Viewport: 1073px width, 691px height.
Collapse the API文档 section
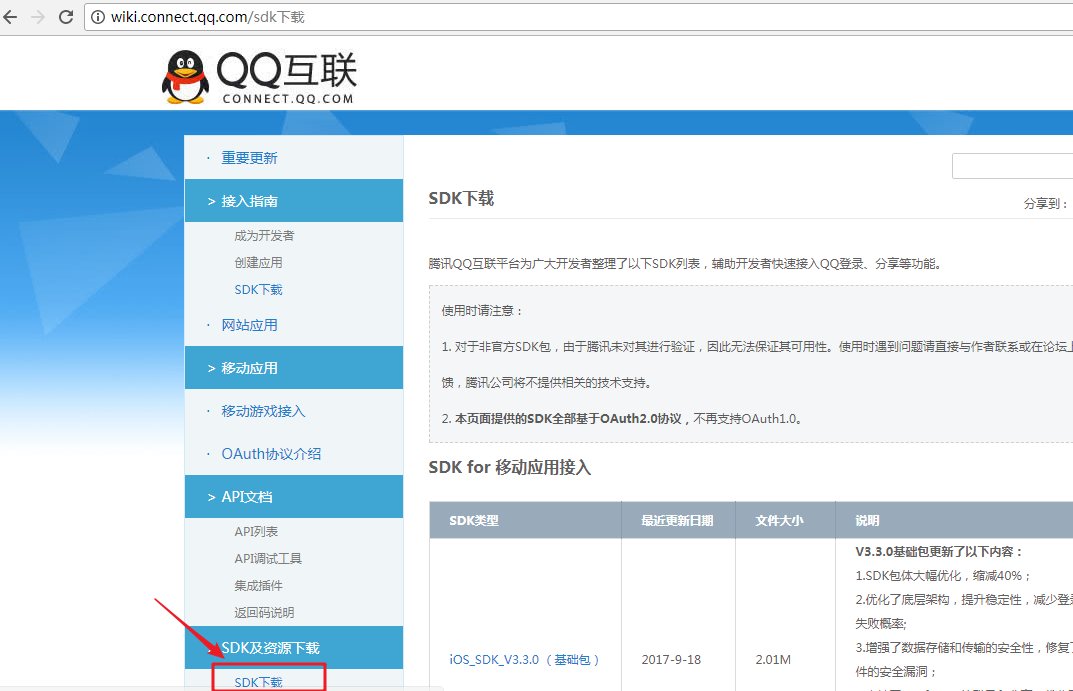pos(246,497)
